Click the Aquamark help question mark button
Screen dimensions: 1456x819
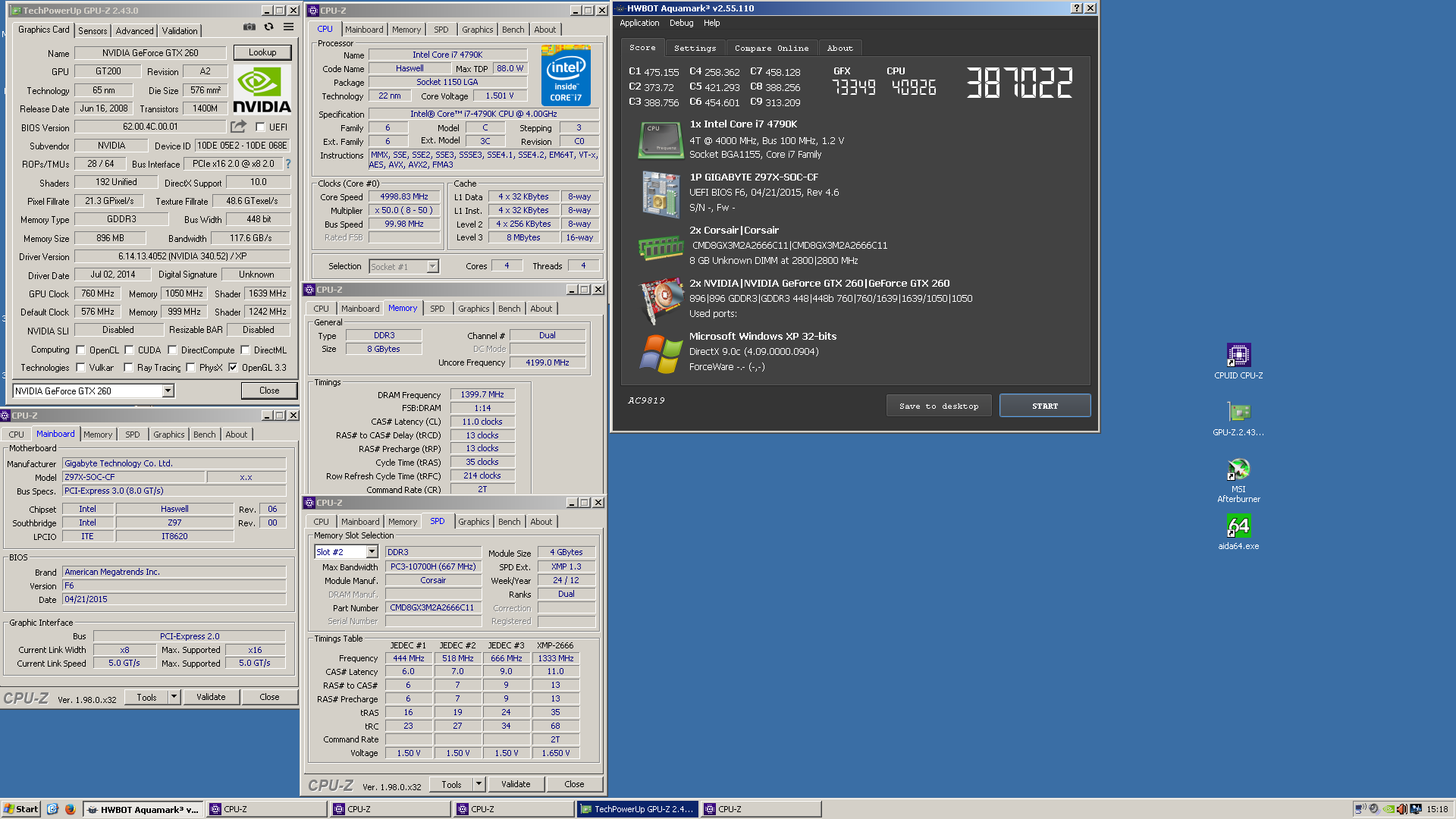click(1076, 8)
